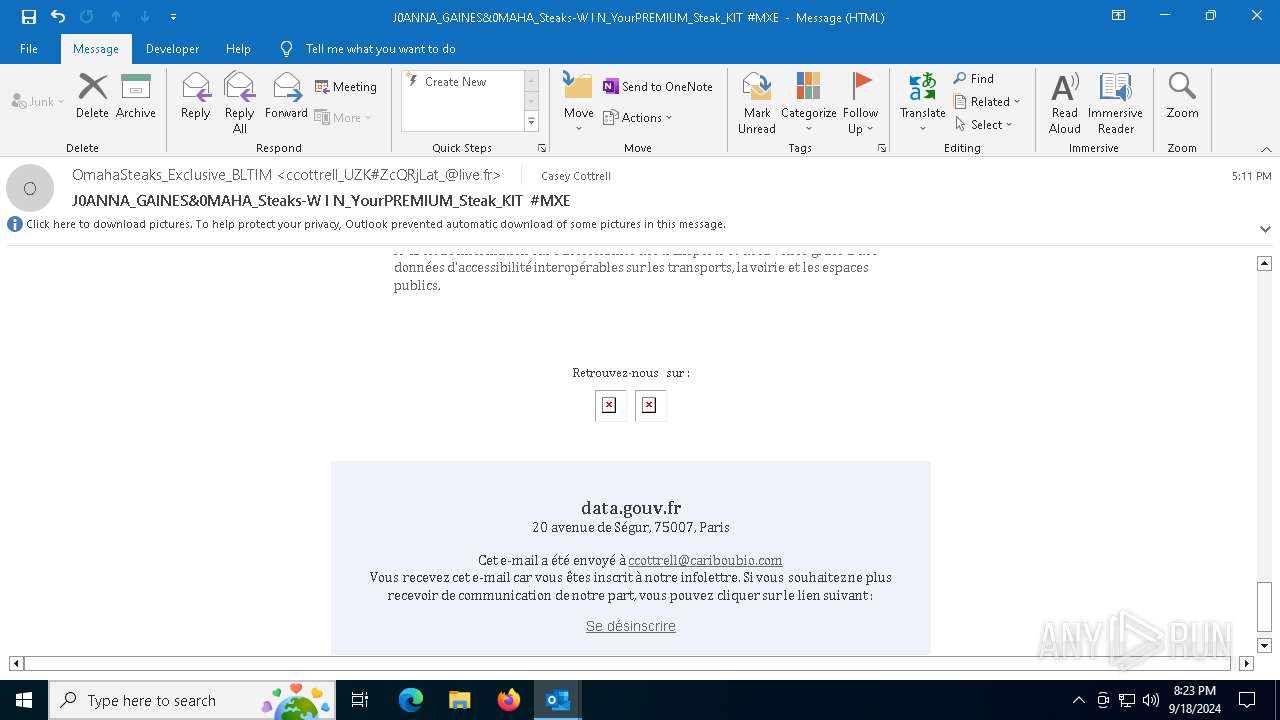Screen dimensions: 1280x720
Task: Open the Junk dropdown
Action: (38, 101)
